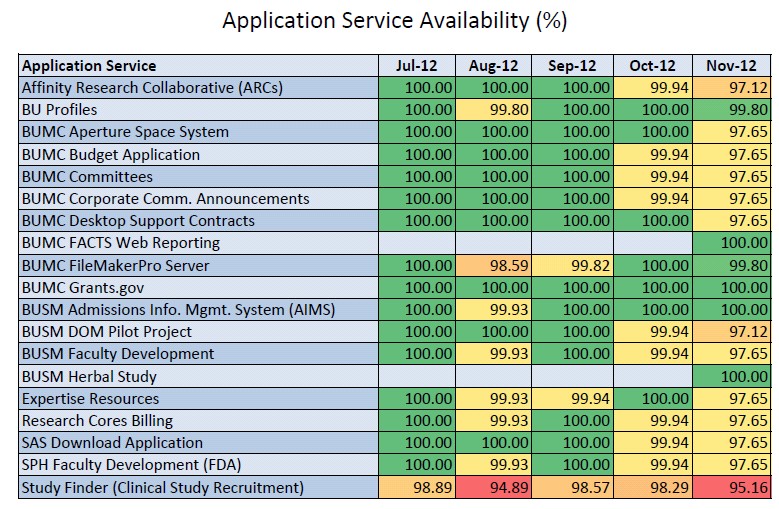
Task: Select the Aug-12 column header
Action: pyautogui.click(x=493, y=66)
